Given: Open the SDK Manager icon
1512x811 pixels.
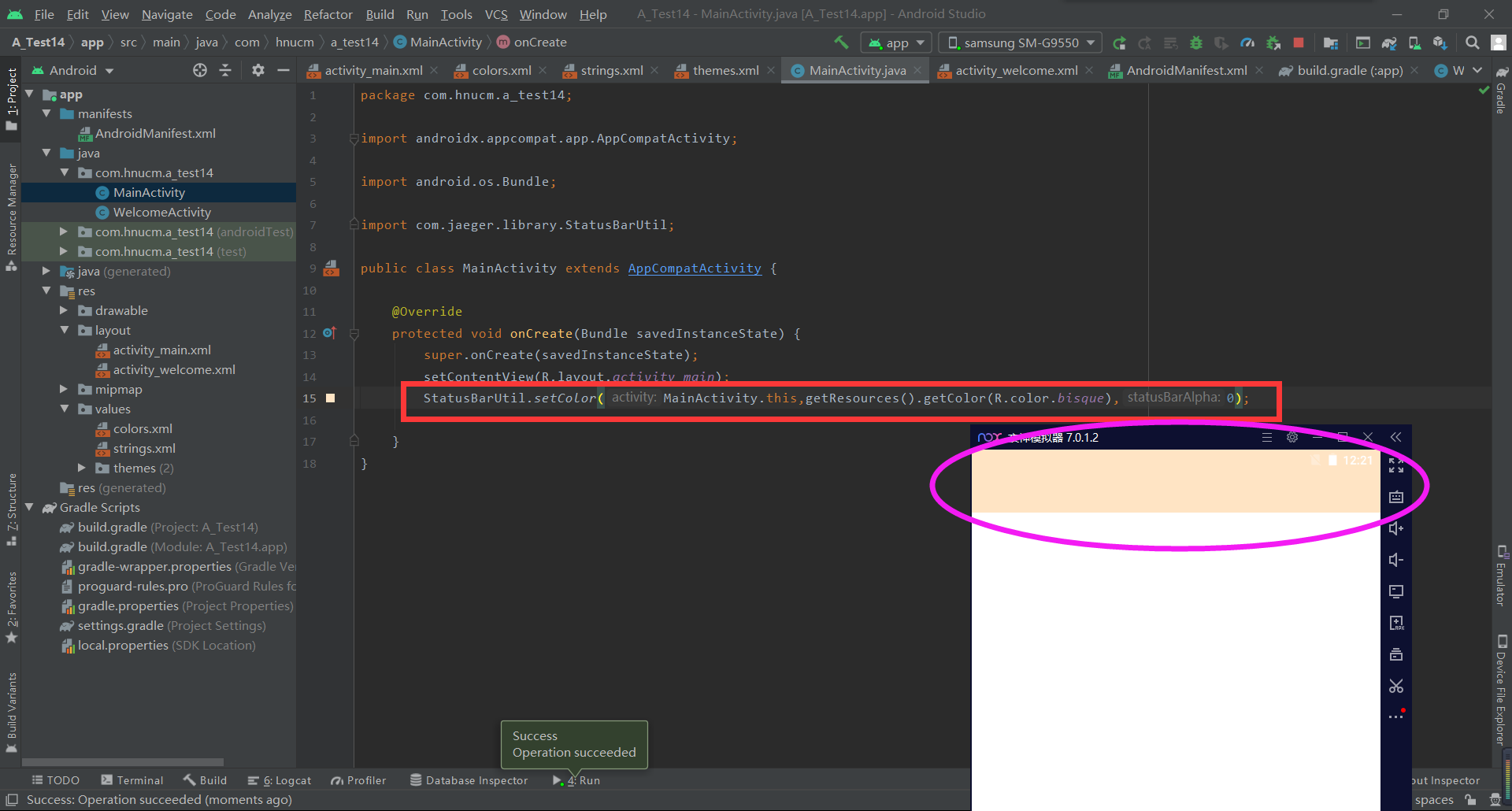Looking at the screenshot, I should tap(1440, 43).
